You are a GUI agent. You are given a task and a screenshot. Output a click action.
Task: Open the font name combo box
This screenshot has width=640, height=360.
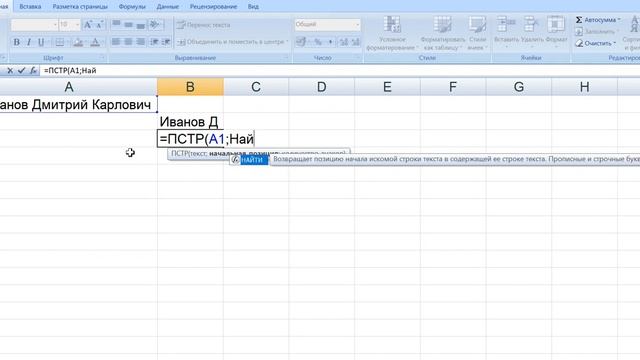34,25
